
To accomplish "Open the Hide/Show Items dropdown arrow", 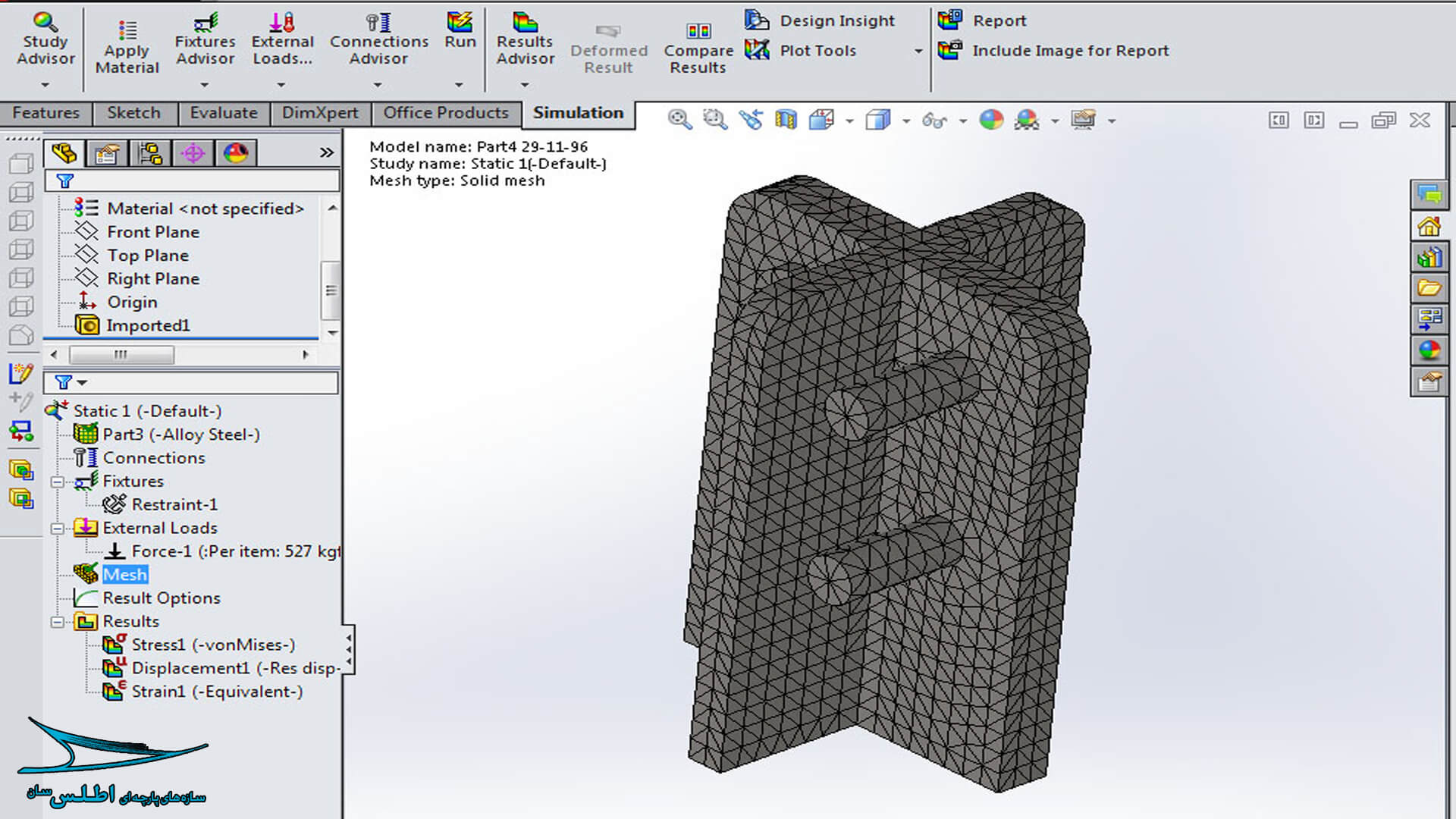I will click(x=962, y=121).
